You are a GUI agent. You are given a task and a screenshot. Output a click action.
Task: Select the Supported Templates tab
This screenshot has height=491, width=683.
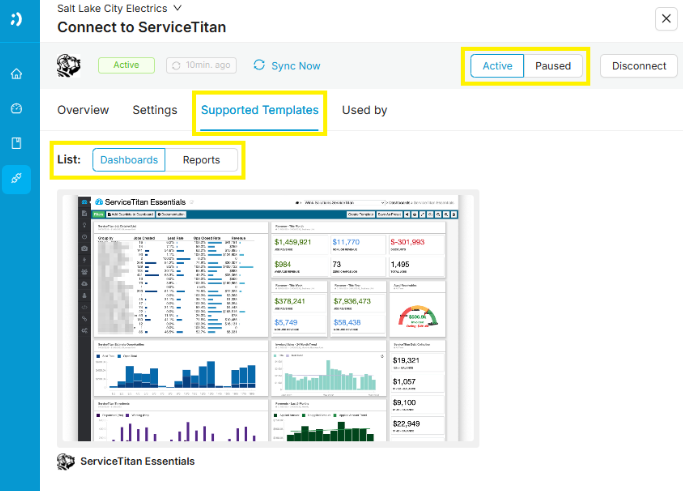click(260, 110)
